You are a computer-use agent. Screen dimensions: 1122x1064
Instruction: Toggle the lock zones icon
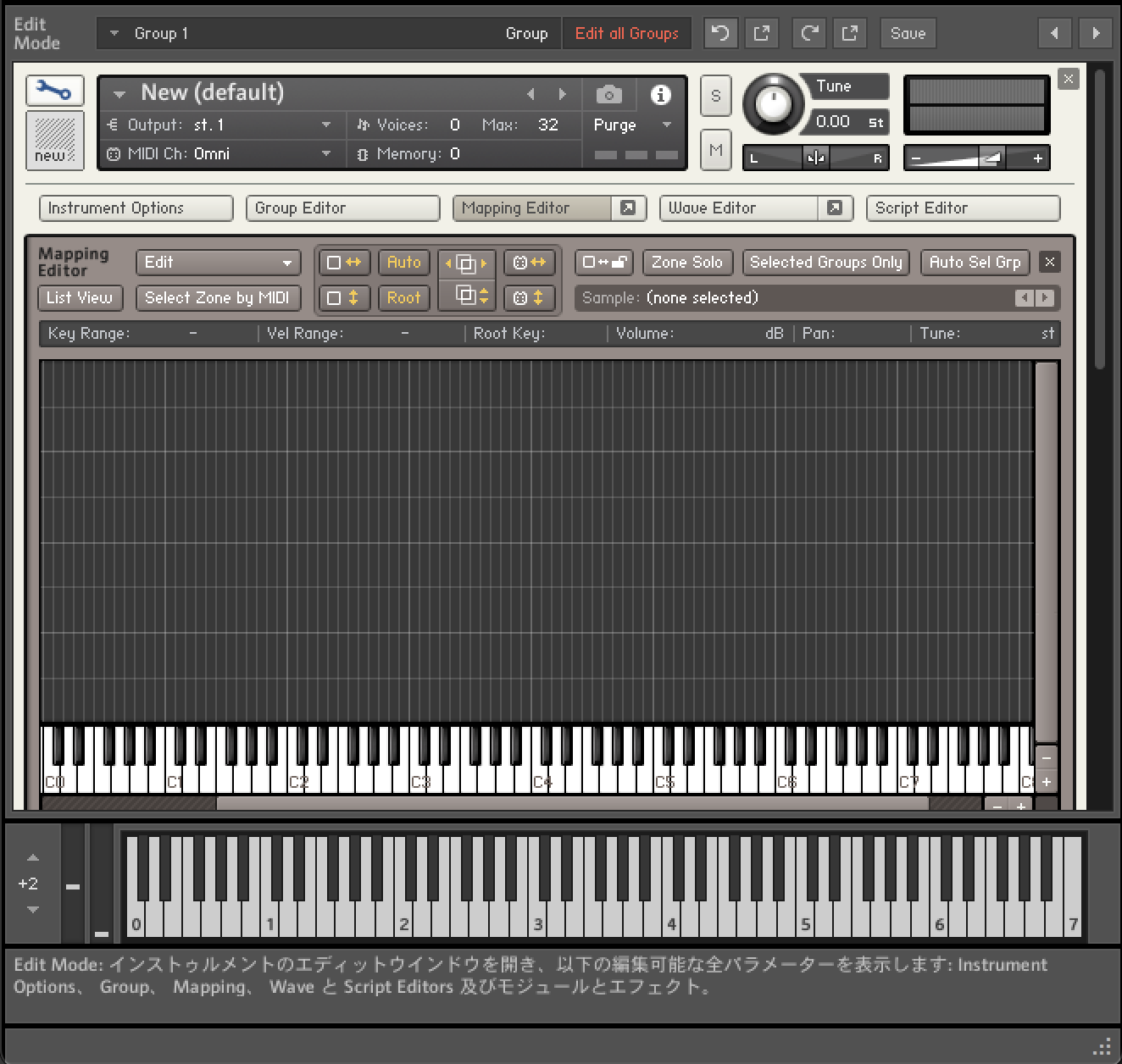pyautogui.click(x=604, y=263)
